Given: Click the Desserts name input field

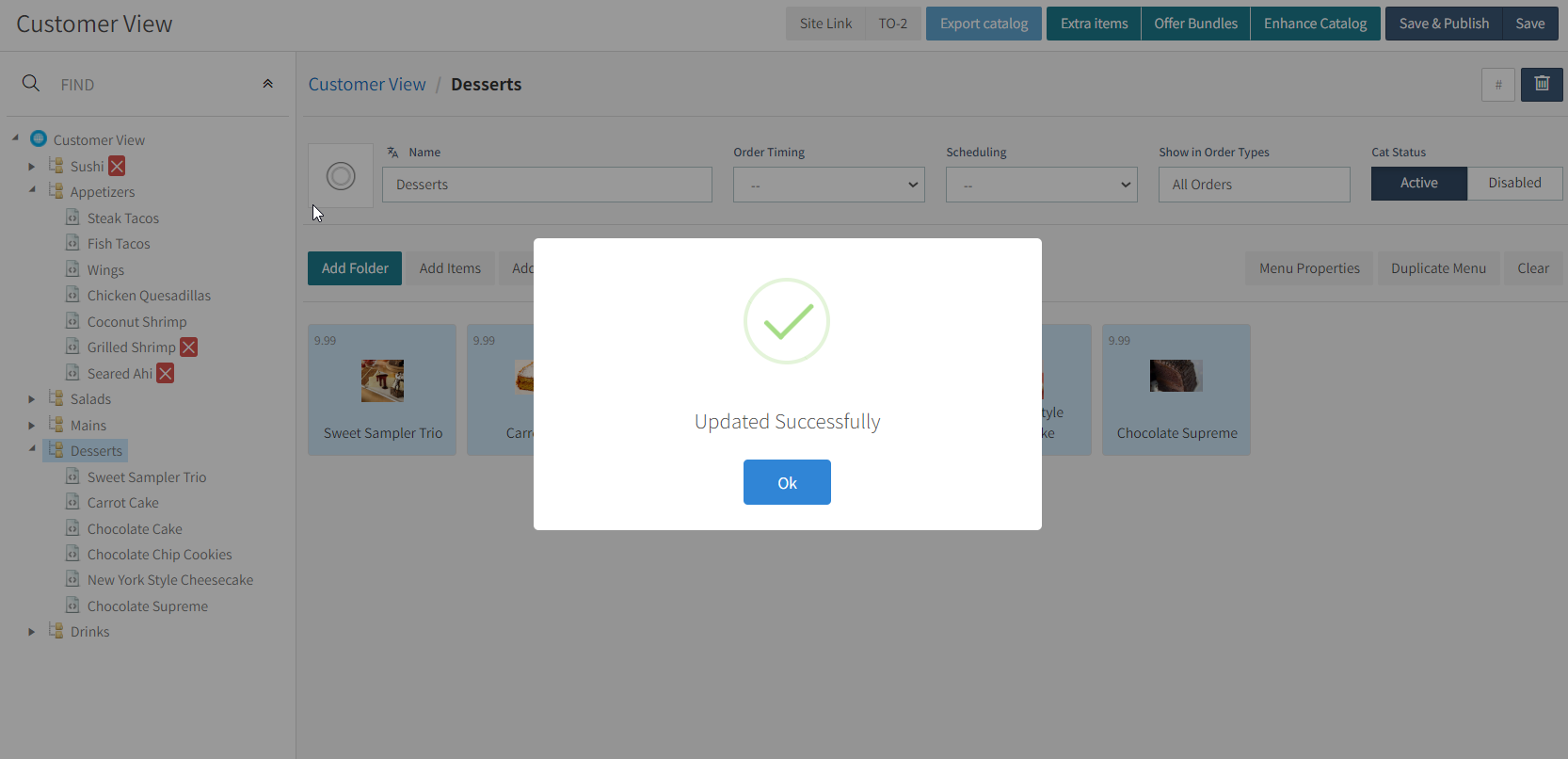Looking at the screenshot, I should pyautogui.click(x=547, y=185).
